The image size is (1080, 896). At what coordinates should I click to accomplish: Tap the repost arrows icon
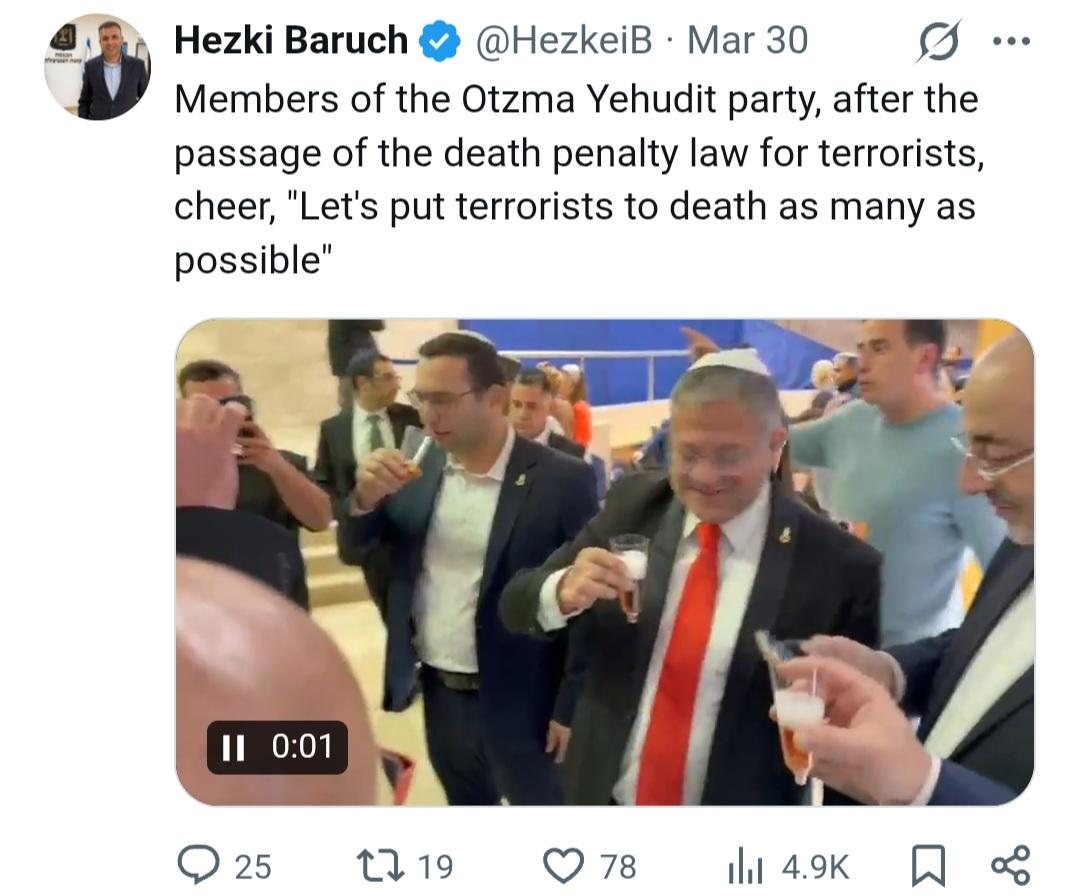(380, 866)
